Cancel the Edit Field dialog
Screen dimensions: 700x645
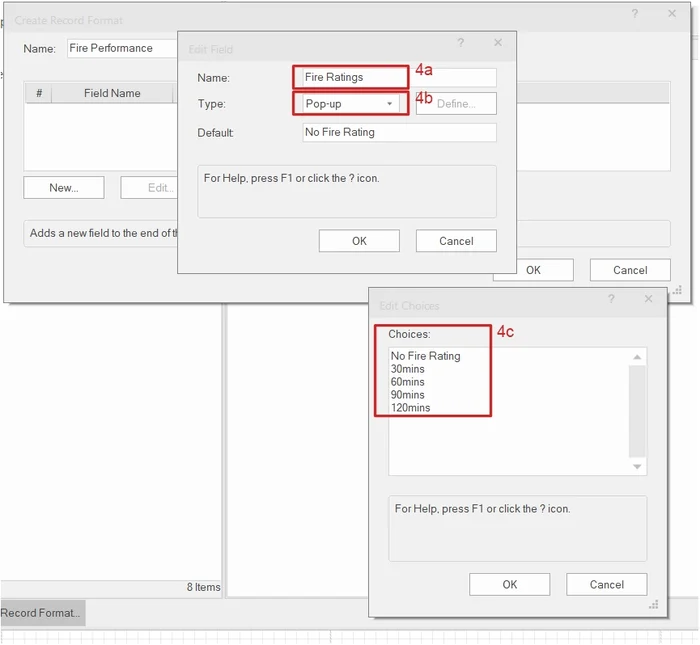tap(456, 241)
